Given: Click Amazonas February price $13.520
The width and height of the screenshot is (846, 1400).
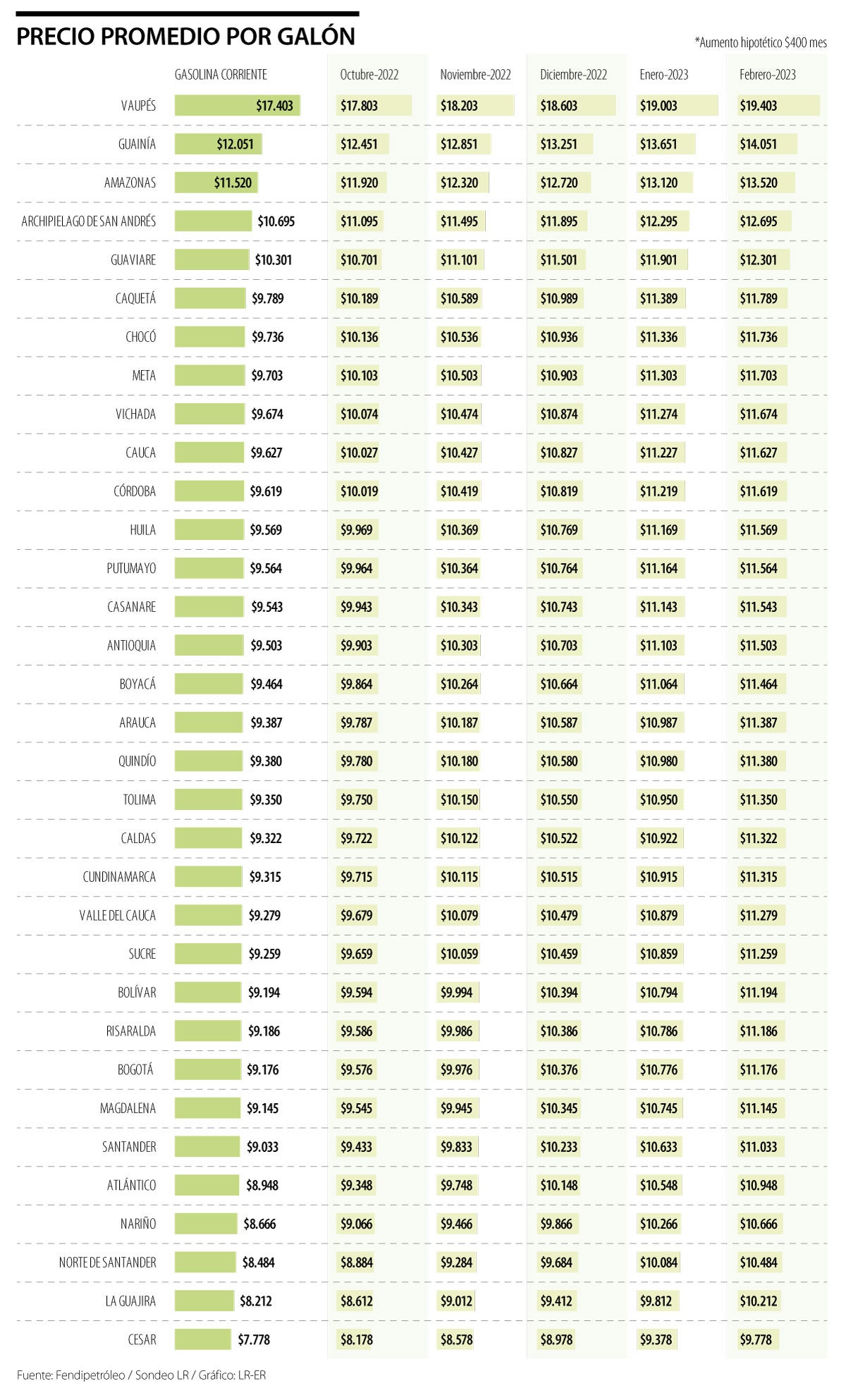Looking at the screenshot, I should point(759,183).
